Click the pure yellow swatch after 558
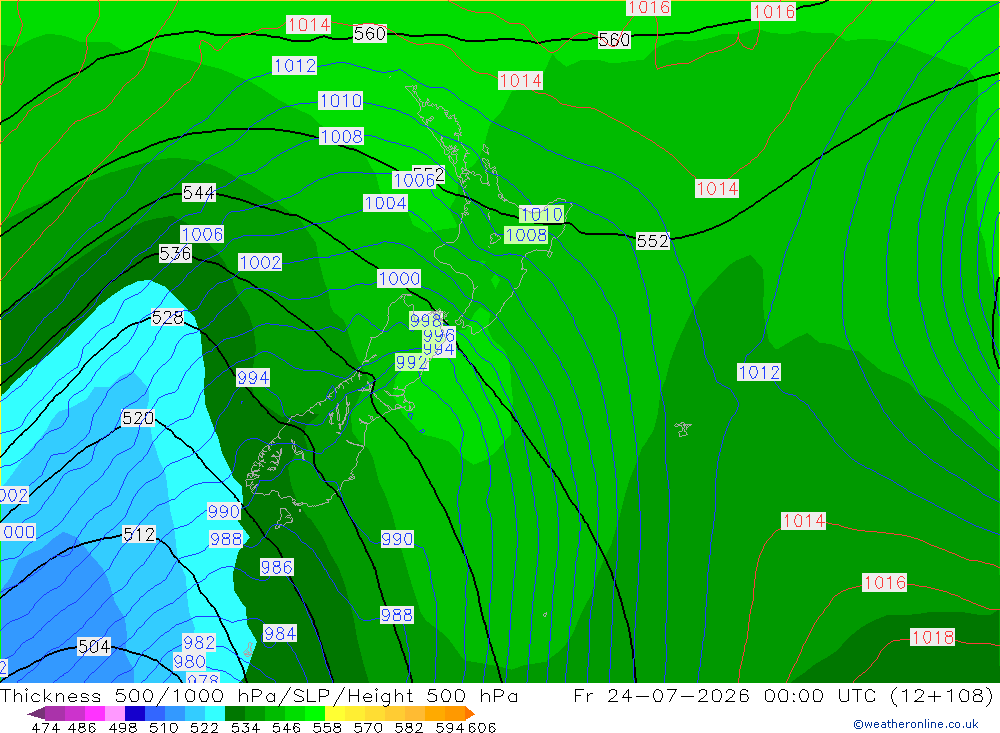This screenshot has width=1000, height=733. tap(335, 713)
